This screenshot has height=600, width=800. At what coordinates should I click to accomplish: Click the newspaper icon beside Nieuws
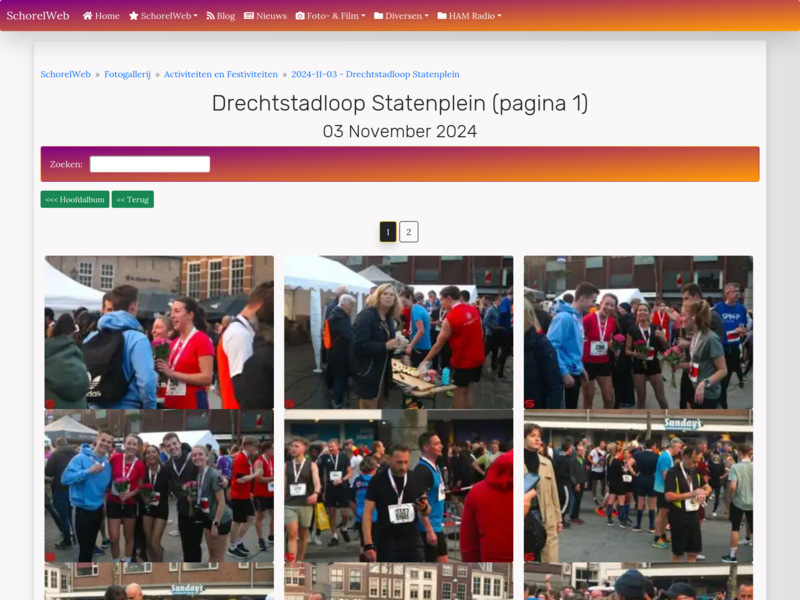[249, 16]
